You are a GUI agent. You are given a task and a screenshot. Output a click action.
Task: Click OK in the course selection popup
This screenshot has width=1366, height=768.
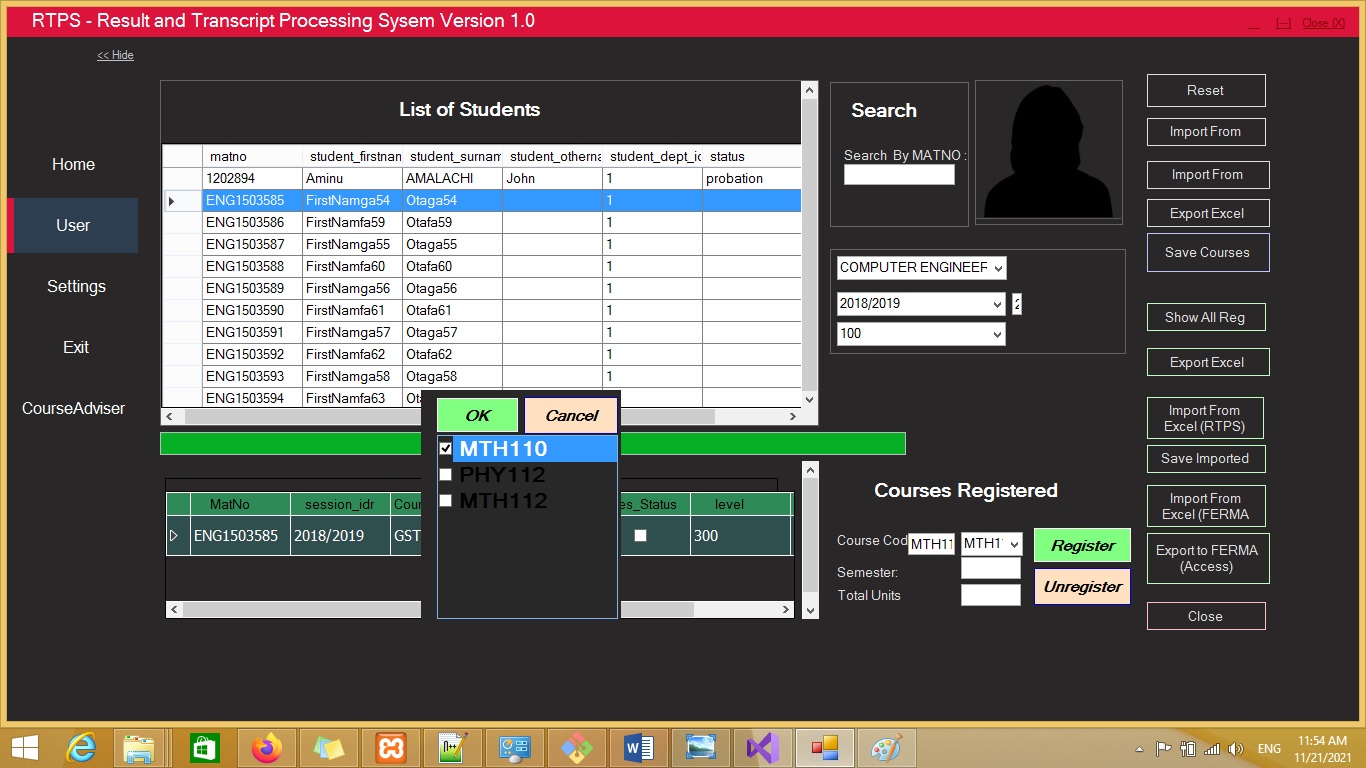pos(478,416)
